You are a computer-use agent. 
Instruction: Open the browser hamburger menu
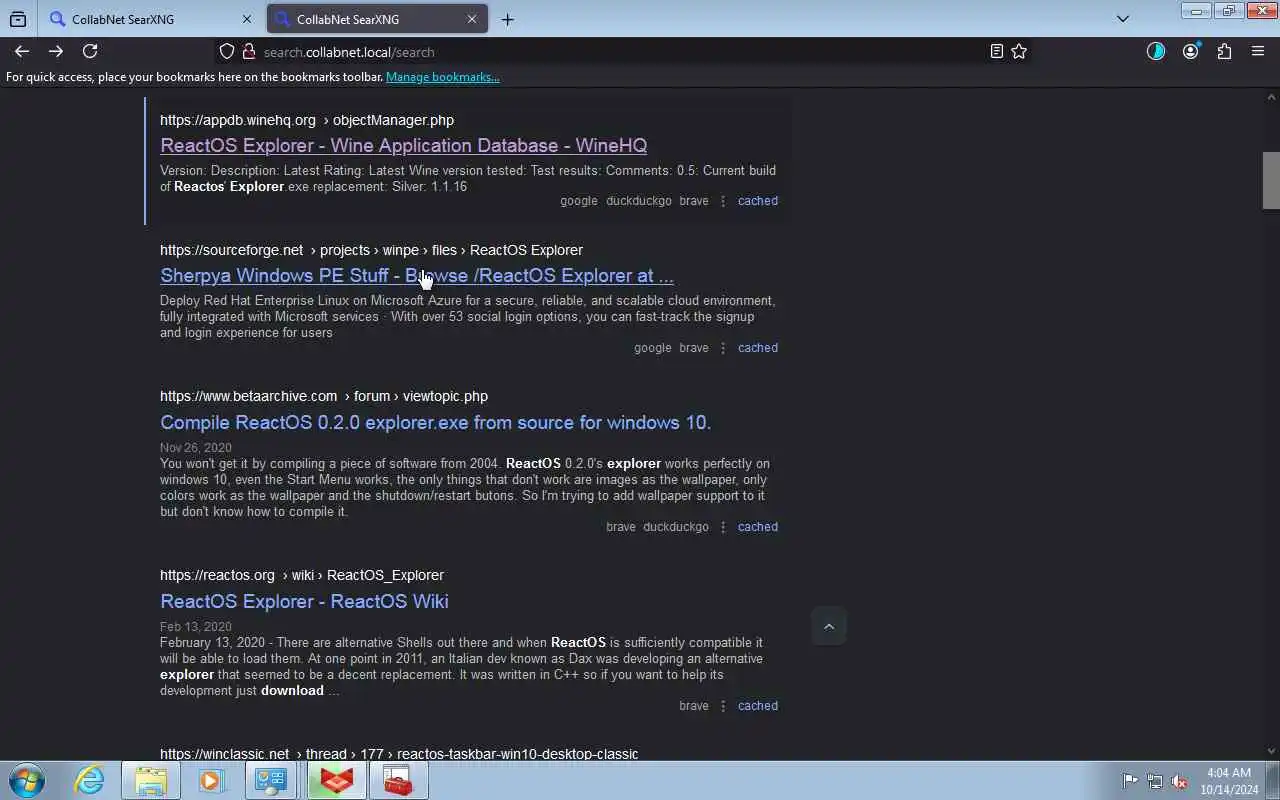[x=1258, y=51]
